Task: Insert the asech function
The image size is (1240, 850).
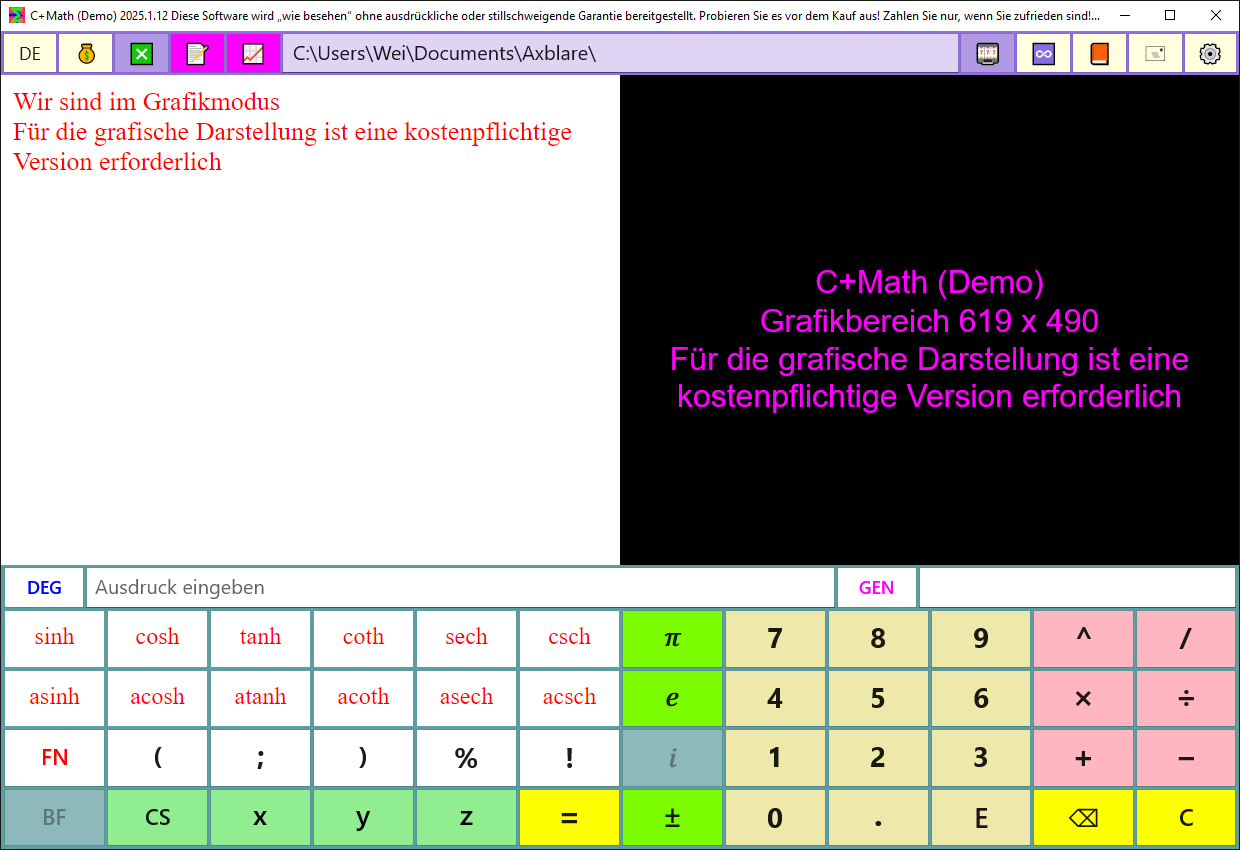Action: click(466, 698)
